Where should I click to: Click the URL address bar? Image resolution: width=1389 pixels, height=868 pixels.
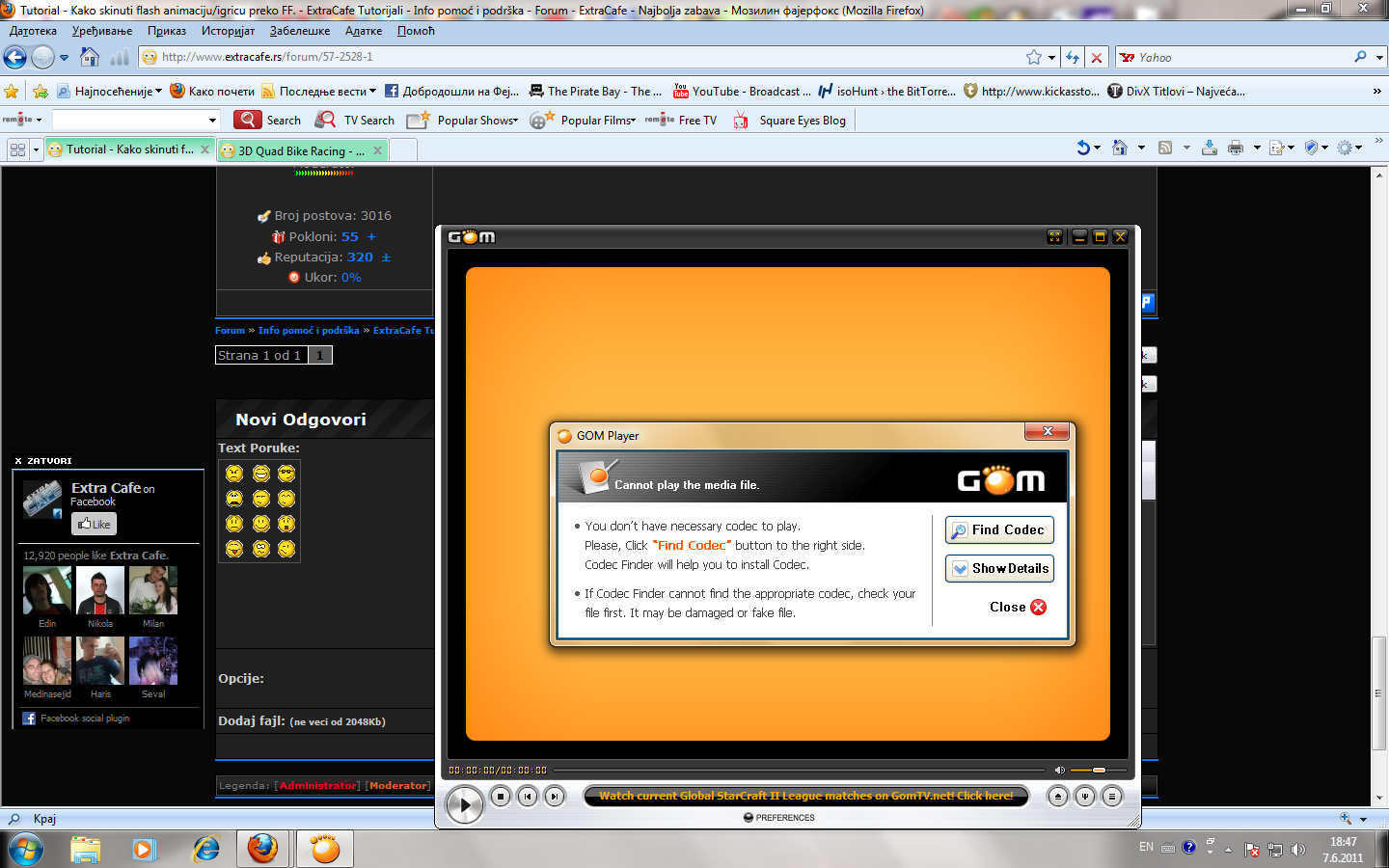point(579,57)
